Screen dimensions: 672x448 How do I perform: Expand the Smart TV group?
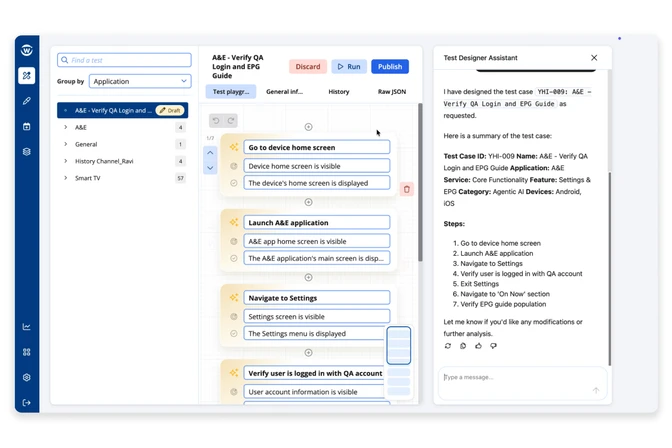click(66, 177)
